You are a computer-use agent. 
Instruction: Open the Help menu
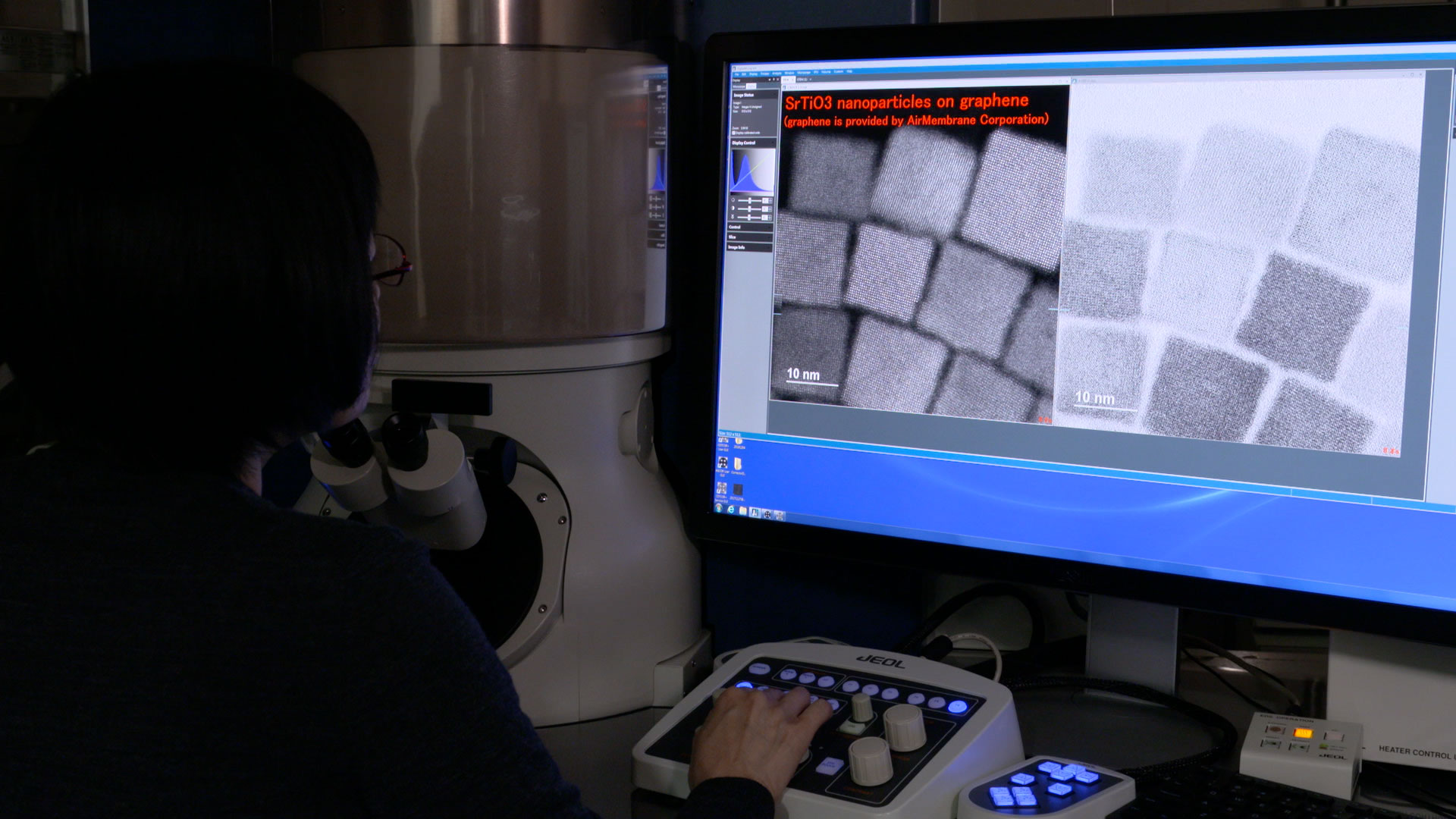tap(849, 71)
